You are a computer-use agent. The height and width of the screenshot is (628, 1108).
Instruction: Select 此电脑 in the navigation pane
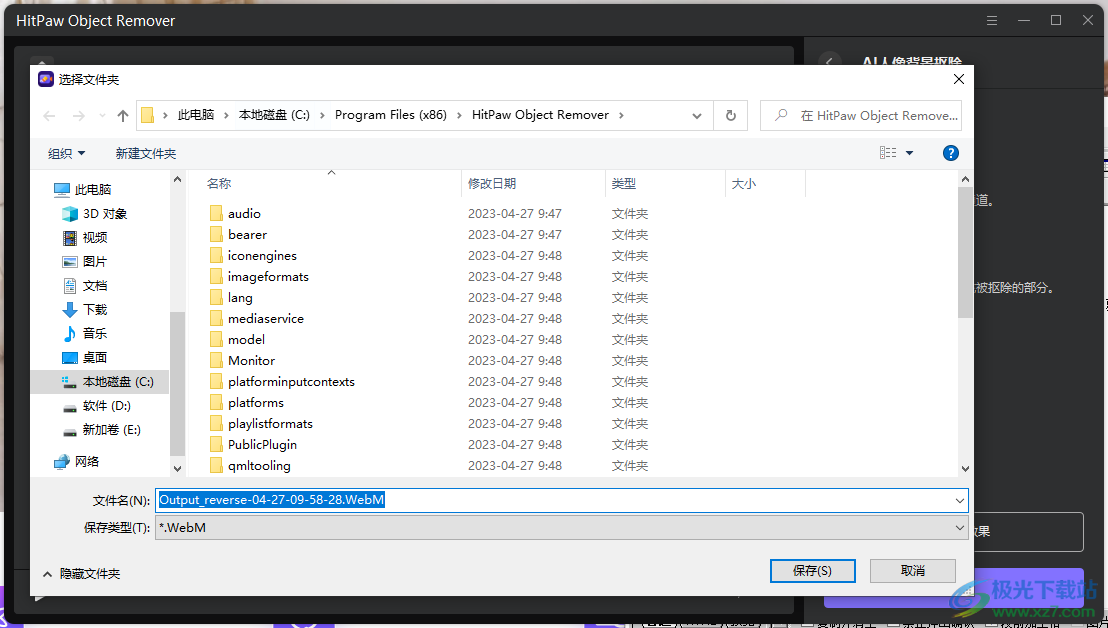click(93, 189)
